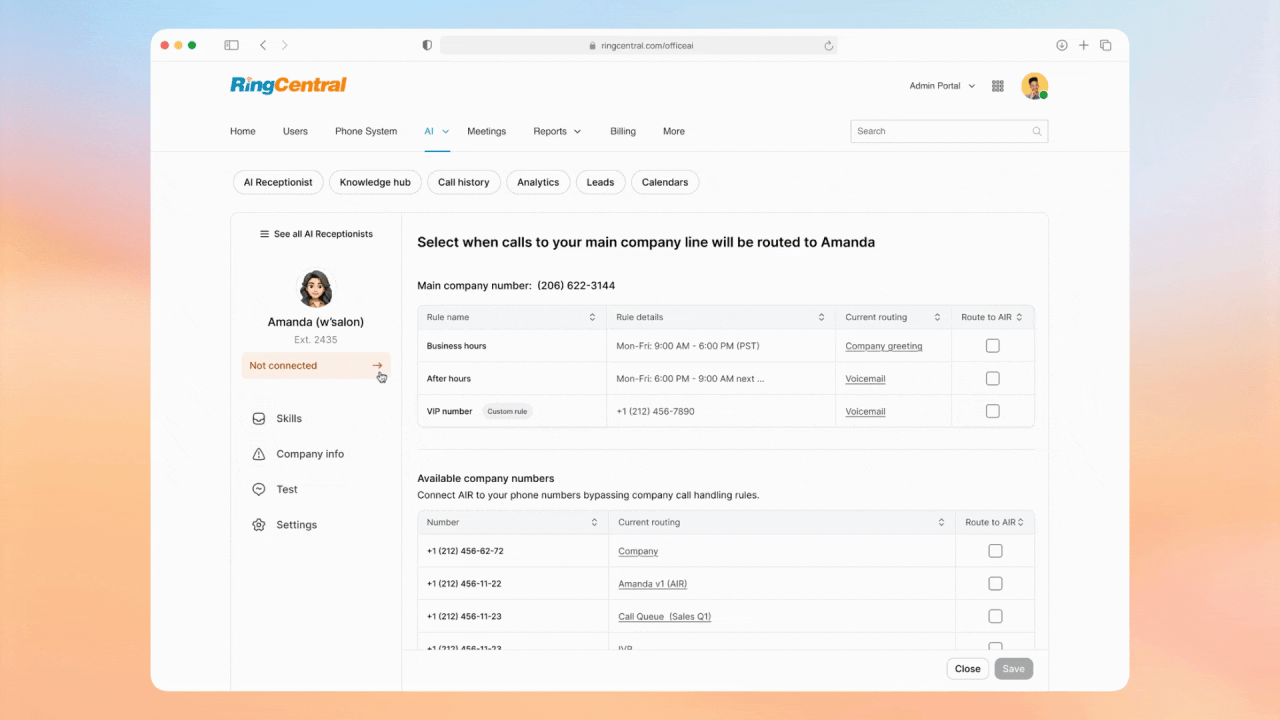Check Route to AIR for Business hours

coord(992,345)
